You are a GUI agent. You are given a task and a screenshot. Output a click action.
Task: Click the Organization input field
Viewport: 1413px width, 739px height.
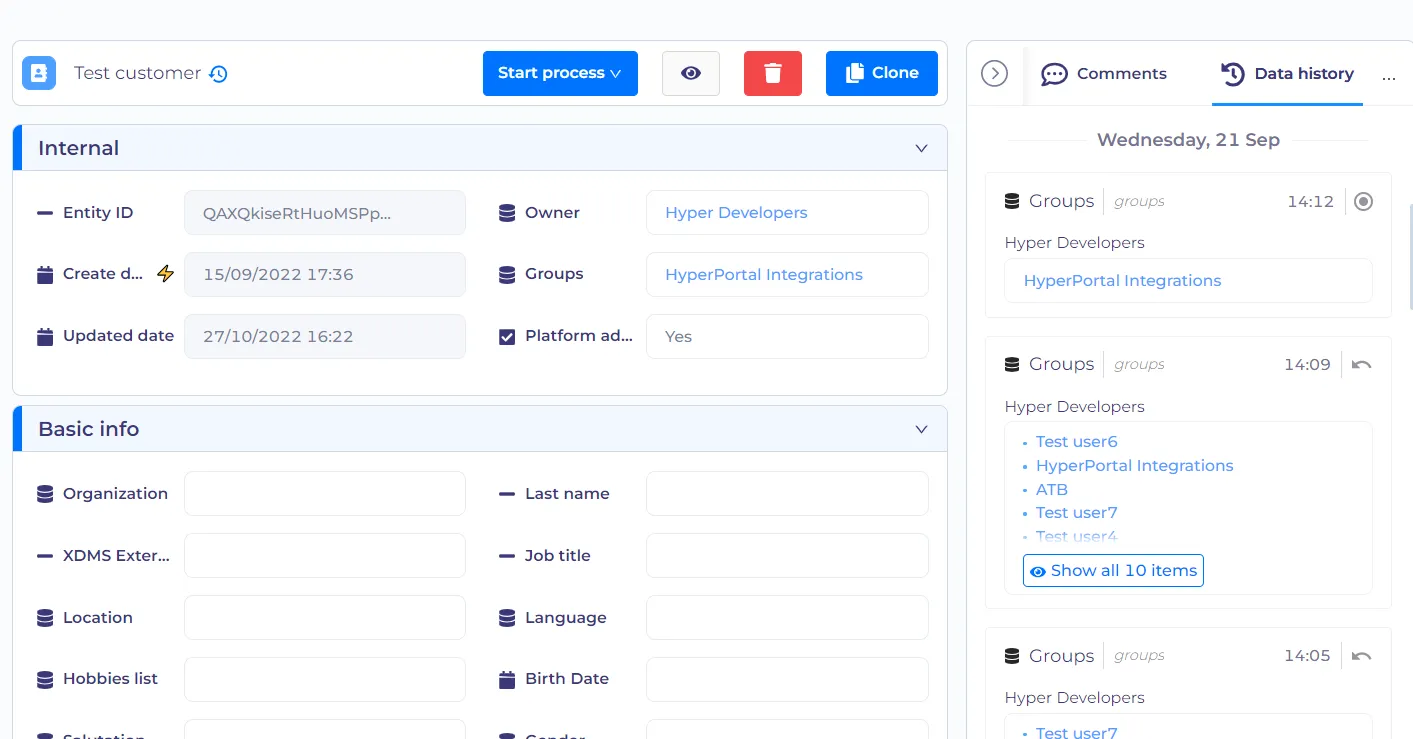pyautogui.click(x=325, y=494)
